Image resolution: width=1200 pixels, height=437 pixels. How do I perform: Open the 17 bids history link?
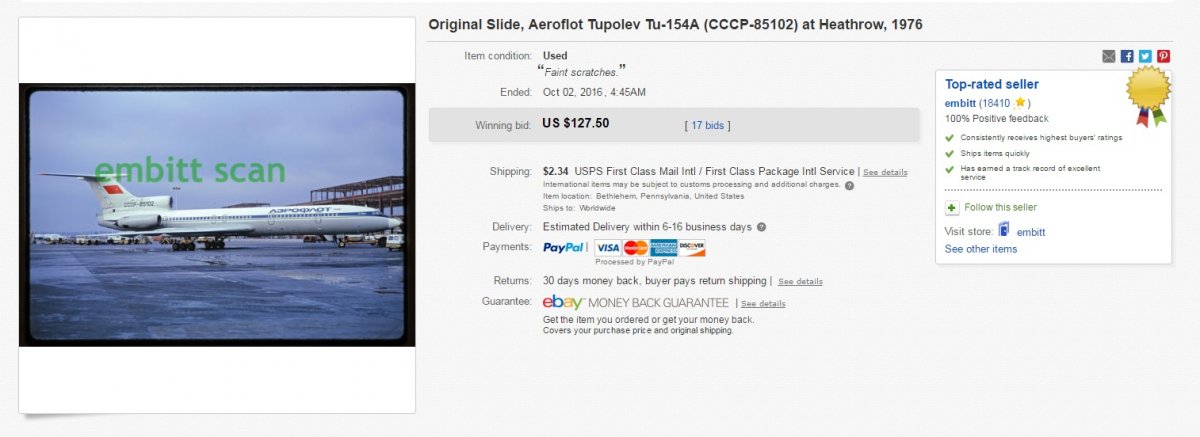pyautogui.click(x=708, y=125)
